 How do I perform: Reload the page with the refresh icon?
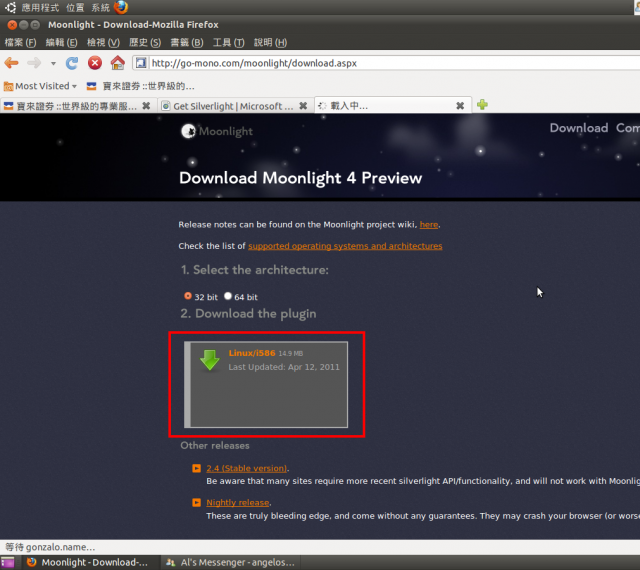[72, 63]
